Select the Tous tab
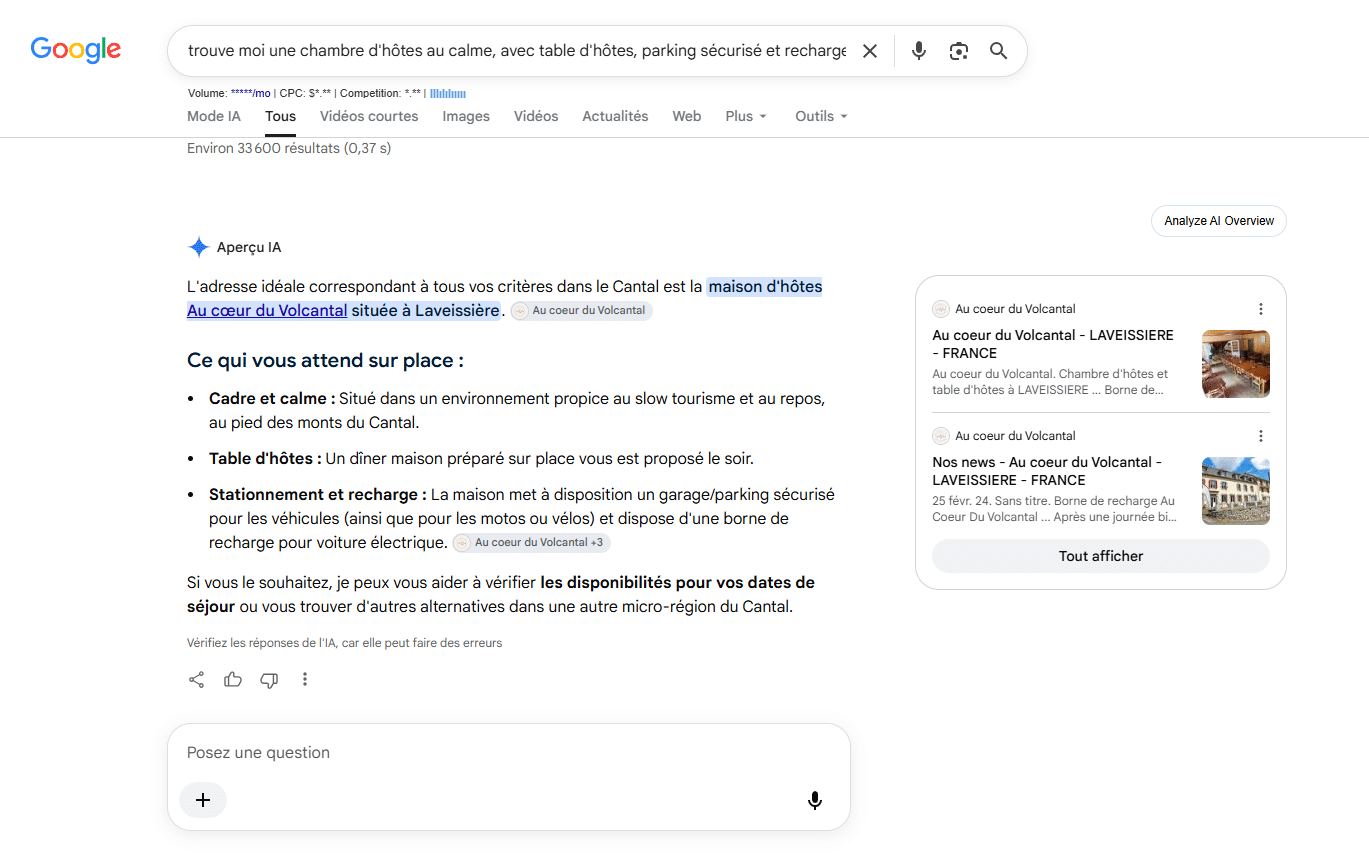The height and width of the screenshot is (858, 1369). 280,116
